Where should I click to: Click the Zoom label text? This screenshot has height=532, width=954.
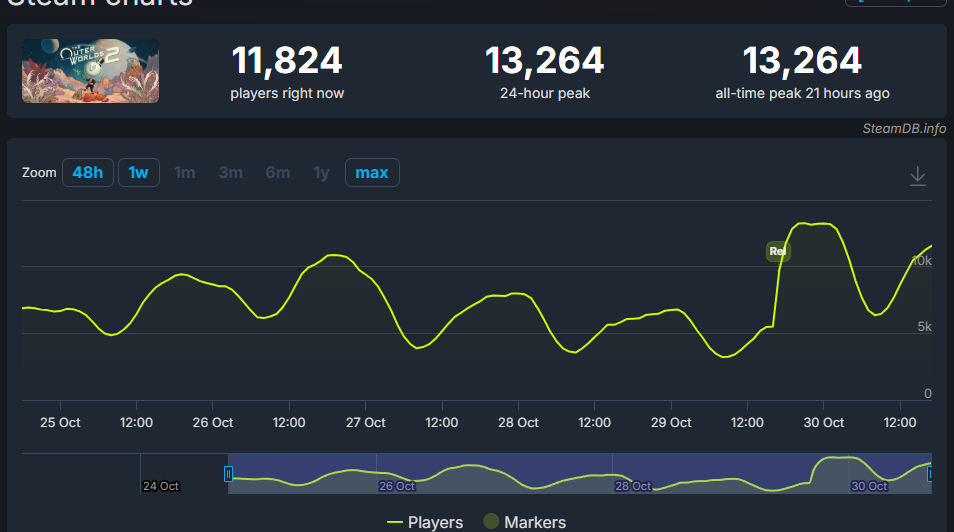point(39,173)
